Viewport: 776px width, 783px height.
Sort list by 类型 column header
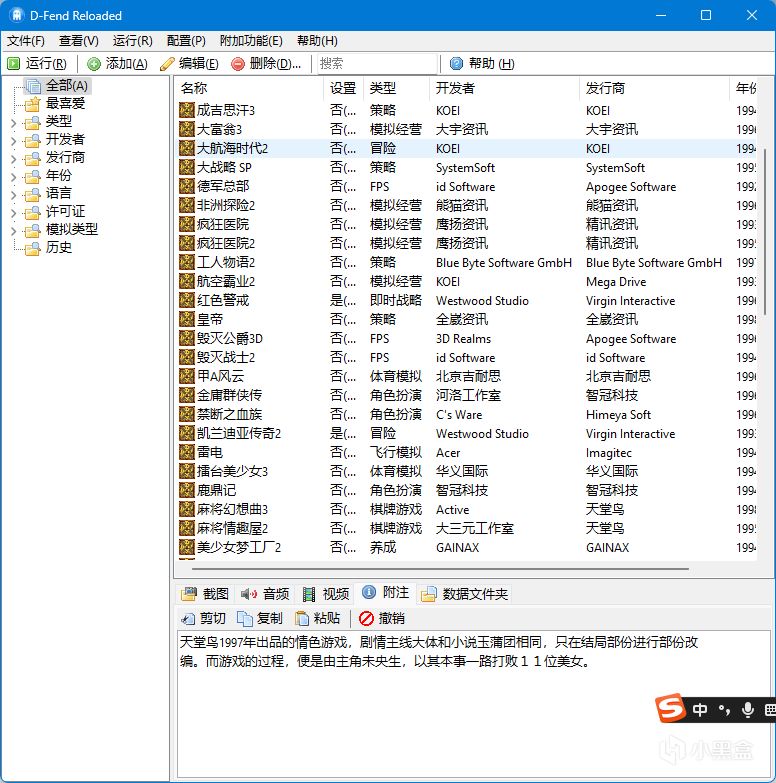click(396, 88)
